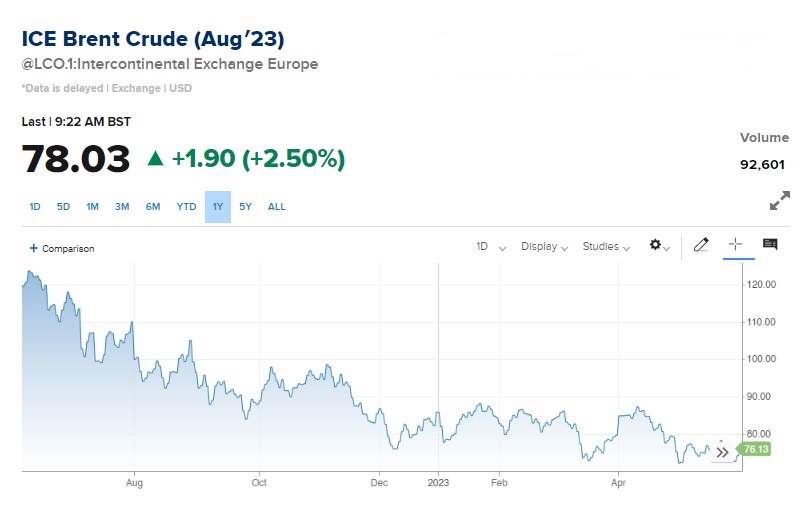803x511 pixels.
Task: Expand the Display dropdown
Action: pos(544,246)
